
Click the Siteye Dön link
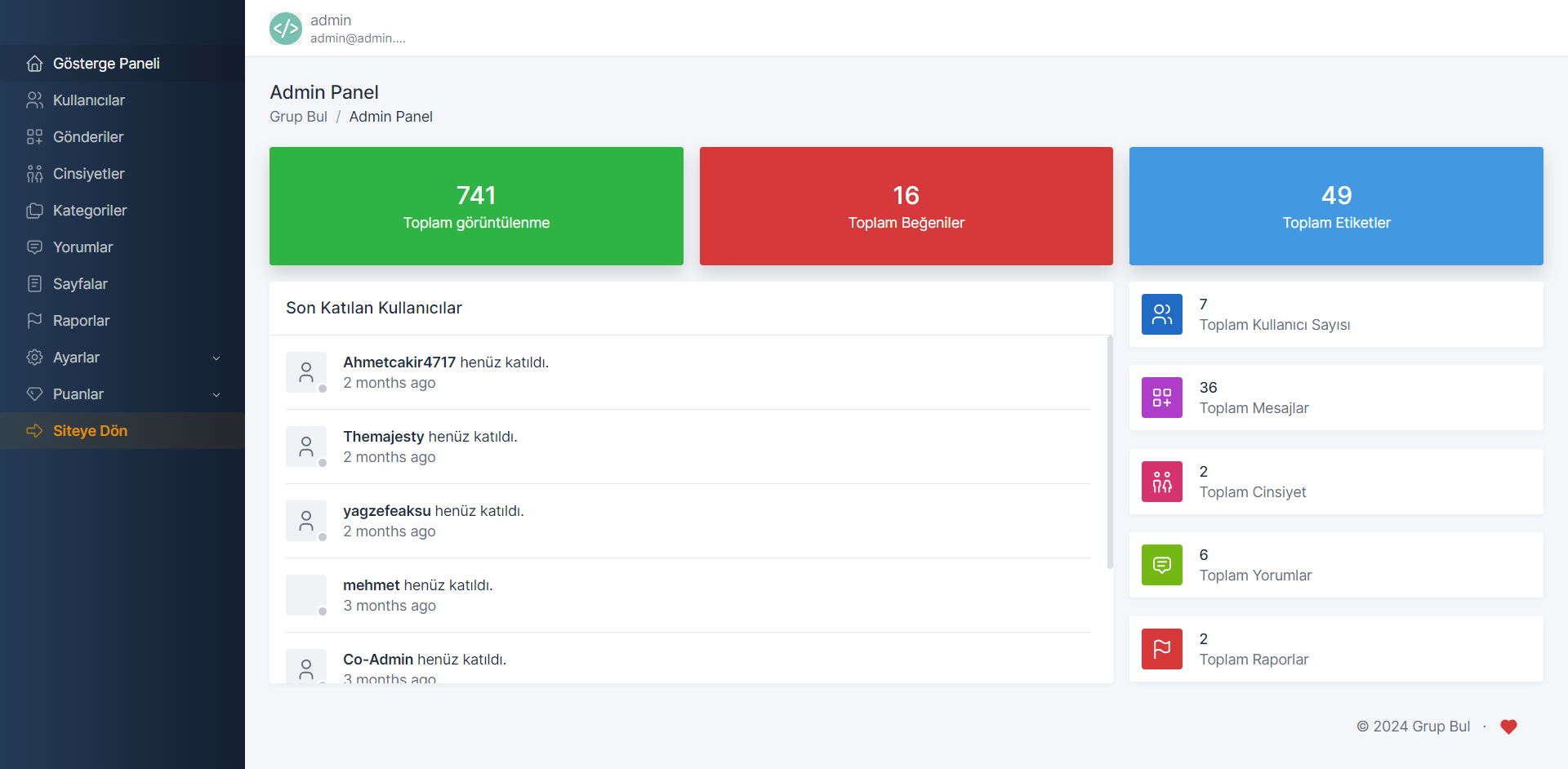click(x=90, y=431)
